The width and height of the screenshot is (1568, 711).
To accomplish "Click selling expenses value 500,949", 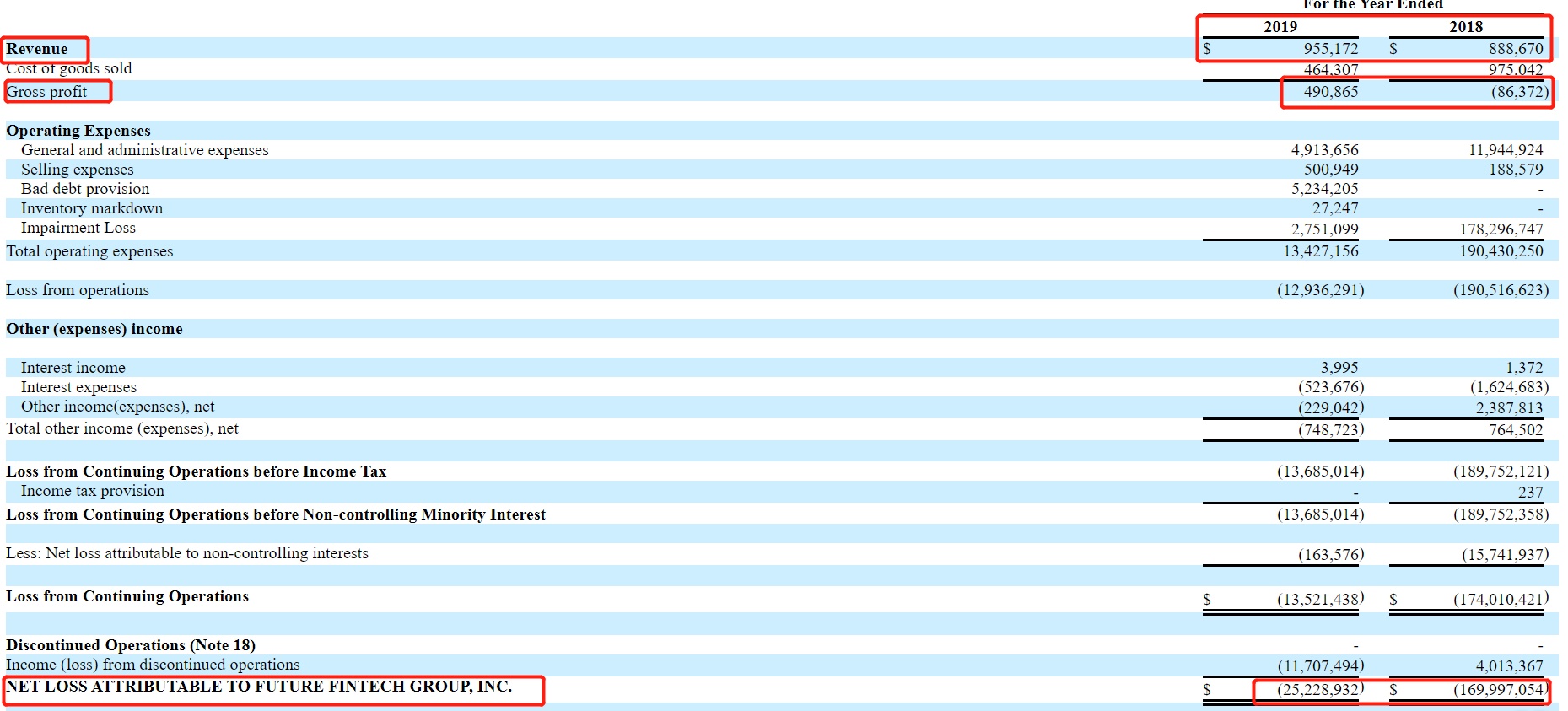I will point(1331,170).
